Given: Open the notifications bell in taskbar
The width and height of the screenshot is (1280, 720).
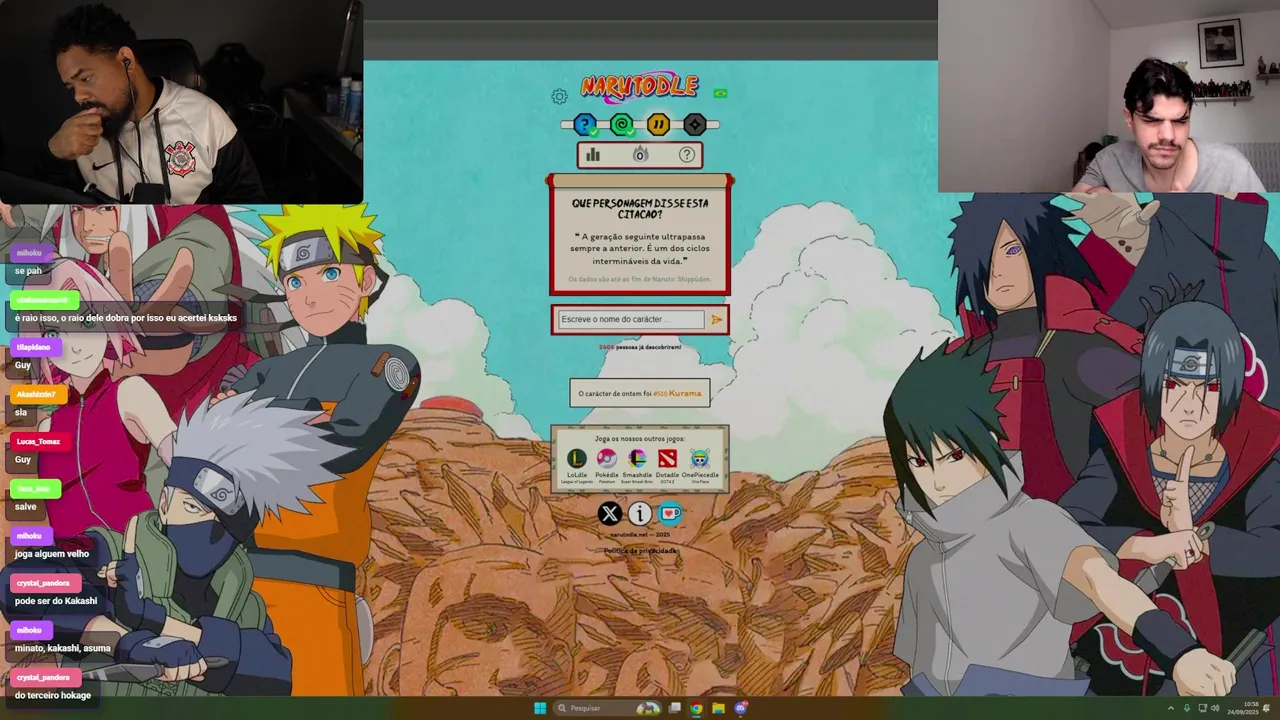Looking at the screenshot, I should 1267,708.
